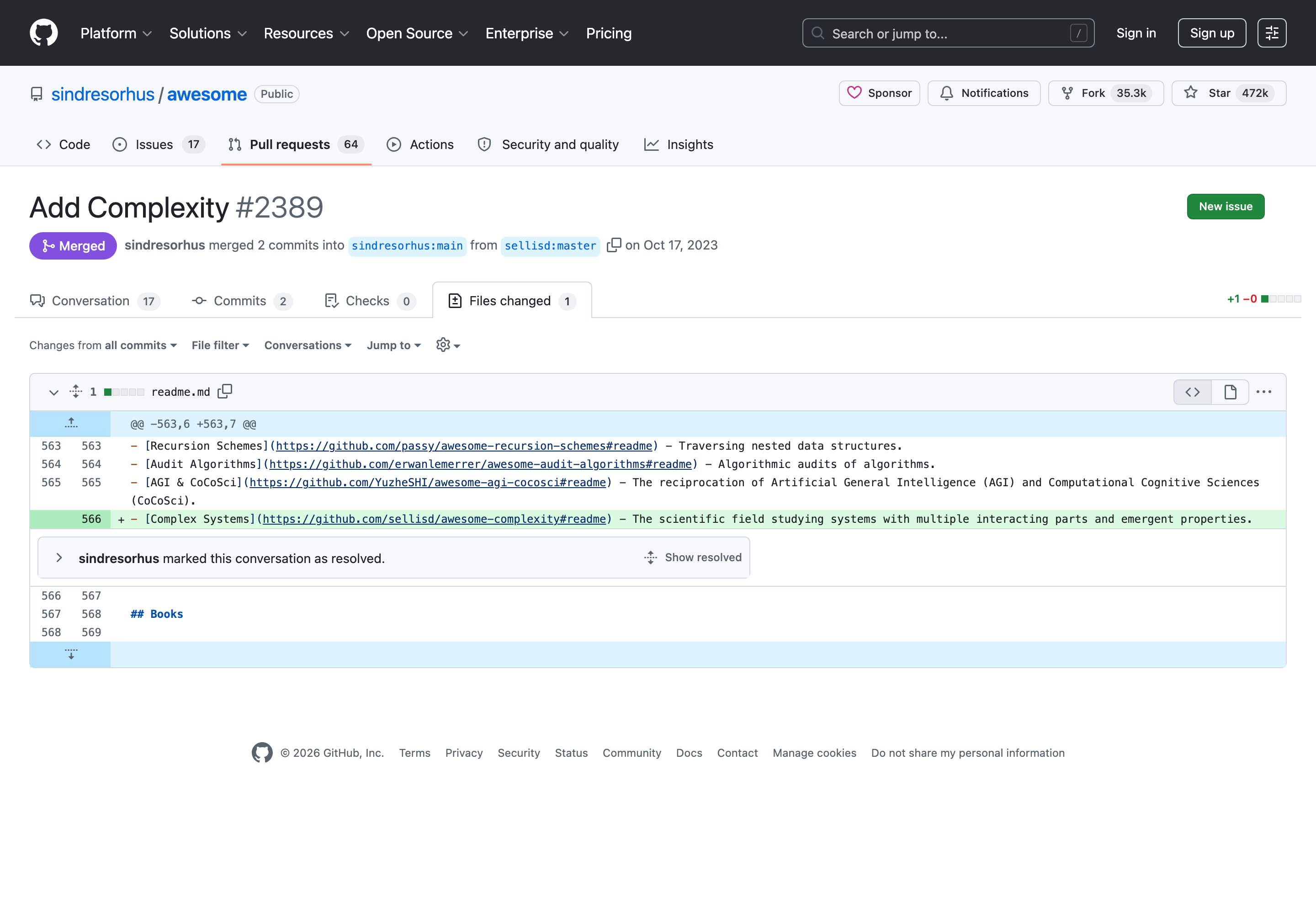Open the Conversations dropdown
Screen dimensions: 1316x914
[x=308, y=345]
